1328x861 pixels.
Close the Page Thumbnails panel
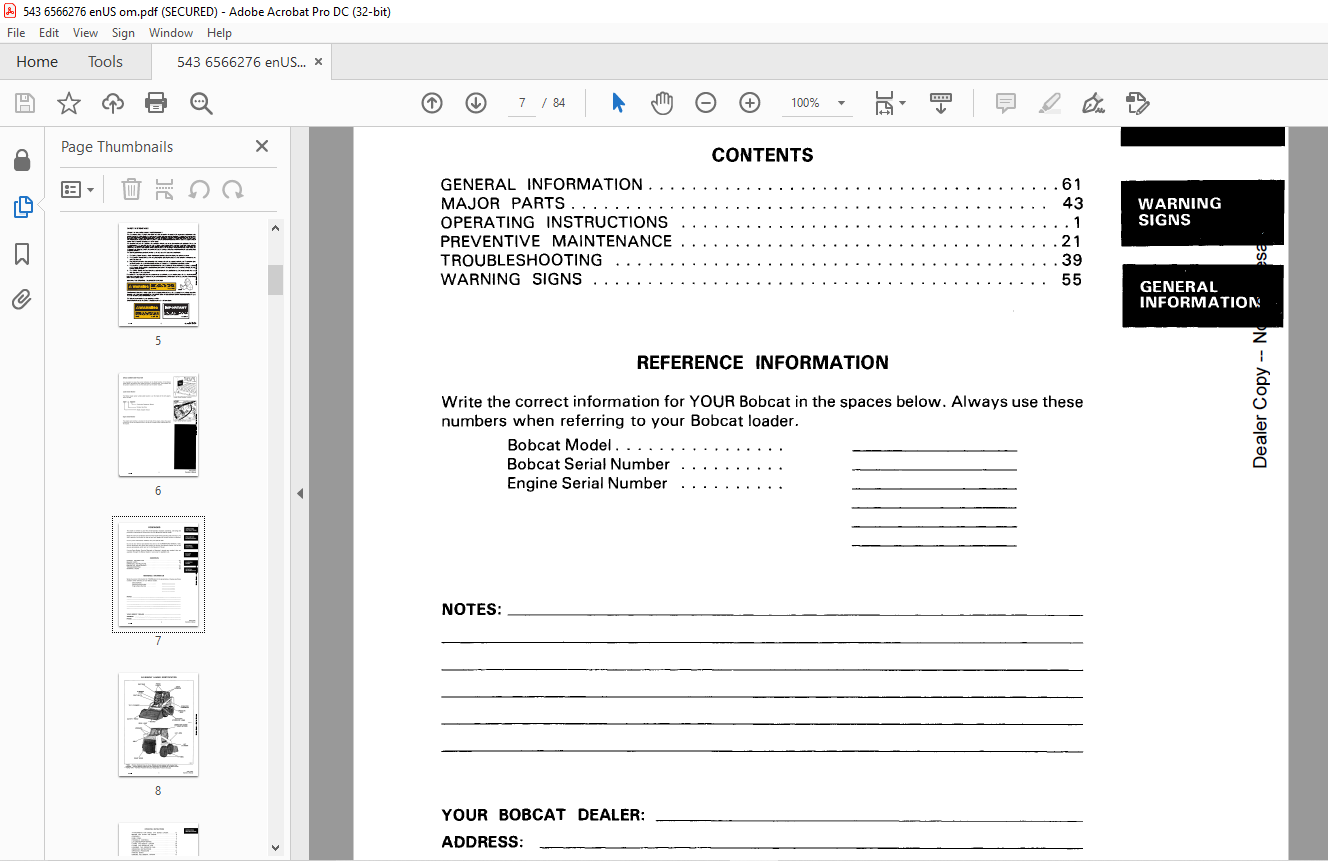[262, 146]
